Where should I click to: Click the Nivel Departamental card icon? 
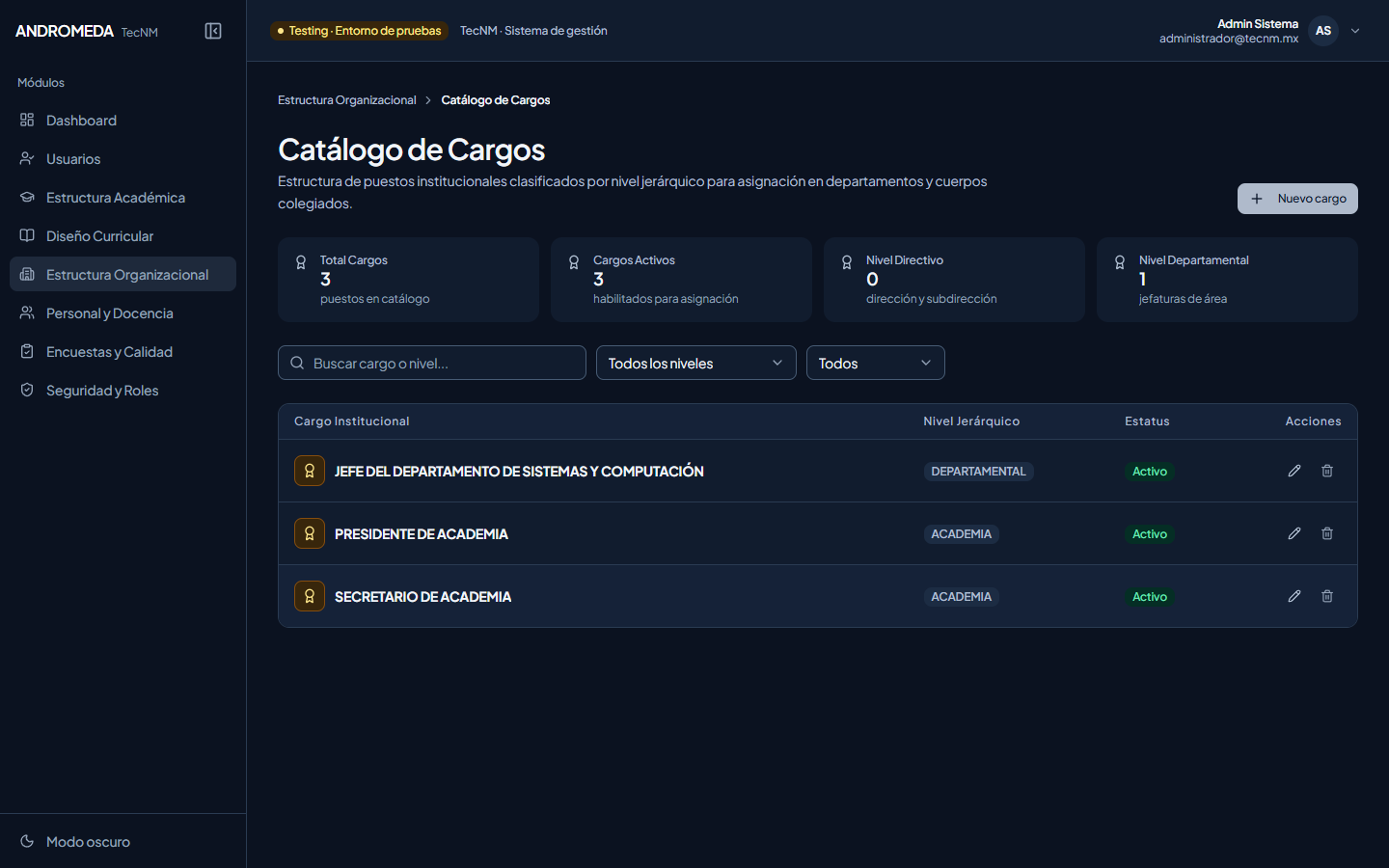click(1120, 262)
